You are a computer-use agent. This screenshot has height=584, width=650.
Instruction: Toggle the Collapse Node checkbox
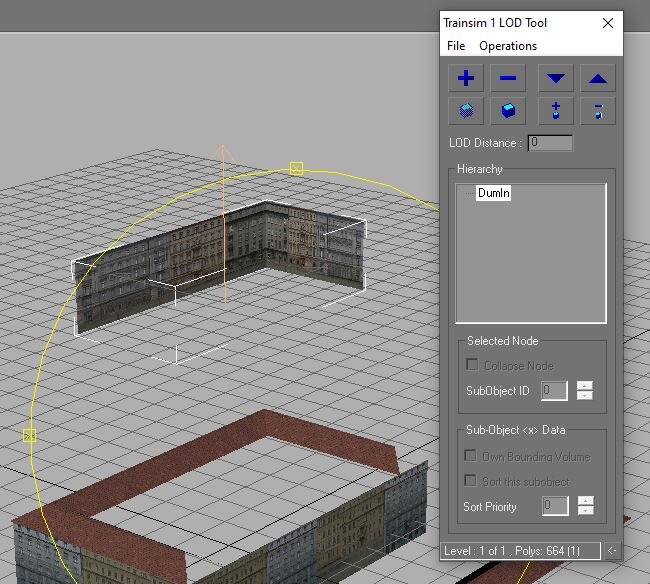[x=472, y=364]
